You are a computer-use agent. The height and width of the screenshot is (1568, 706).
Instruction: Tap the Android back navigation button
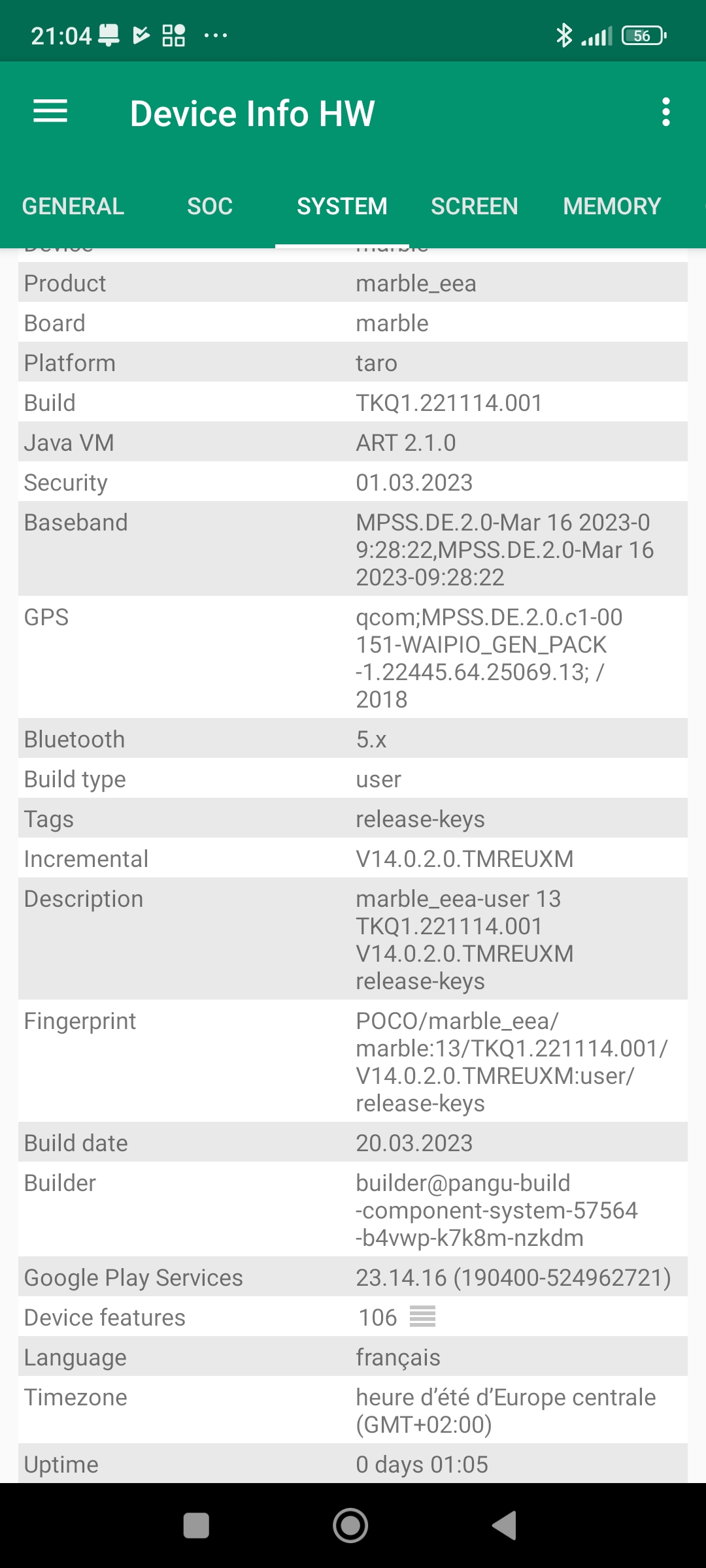click(x=505, y=1526)
